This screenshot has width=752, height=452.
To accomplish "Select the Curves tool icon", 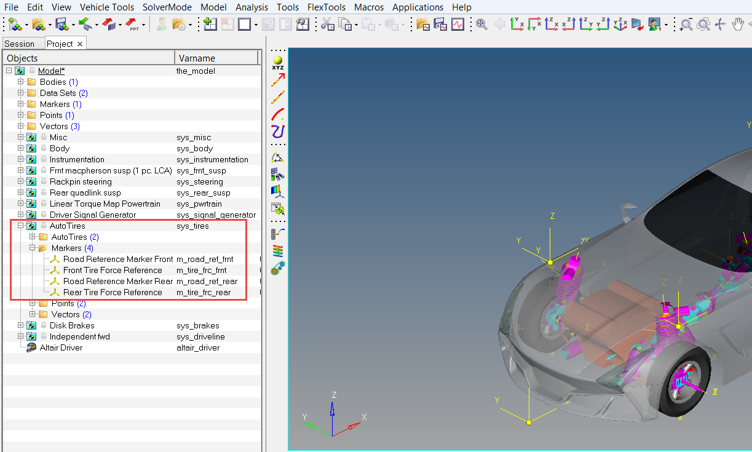I will click(x=278, y=114).
